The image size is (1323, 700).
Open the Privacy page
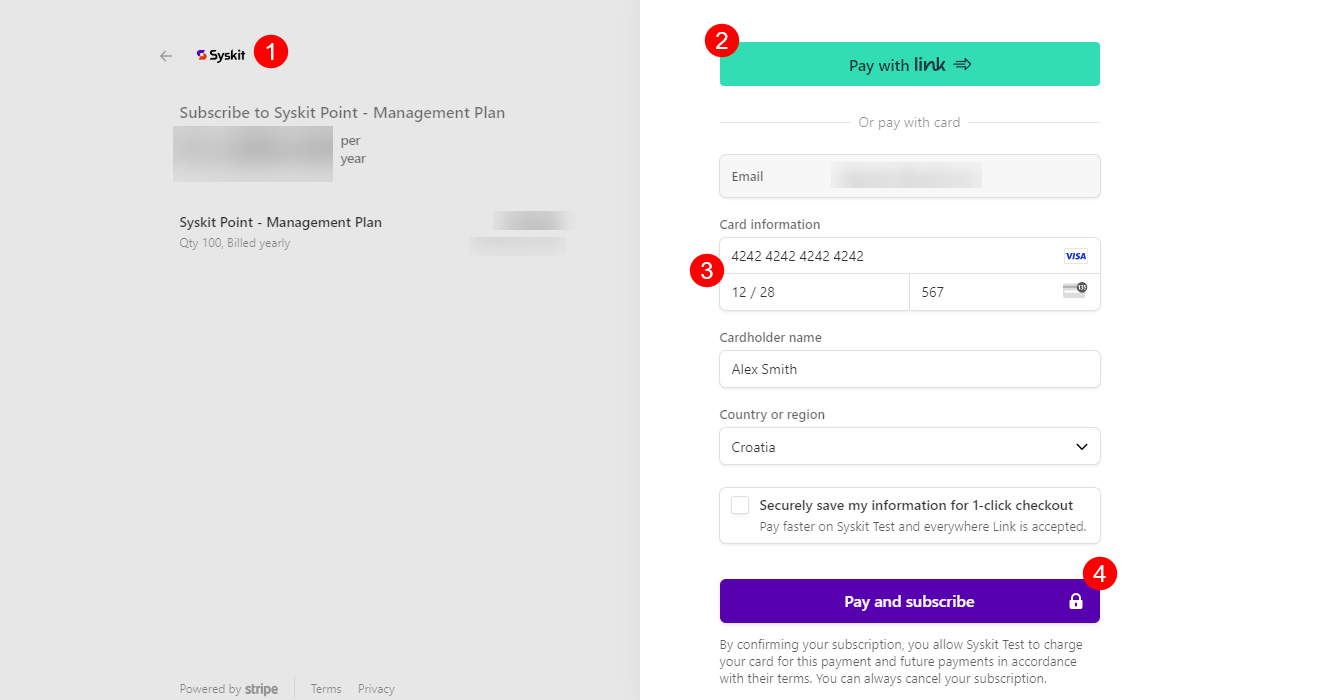[376, 688]
